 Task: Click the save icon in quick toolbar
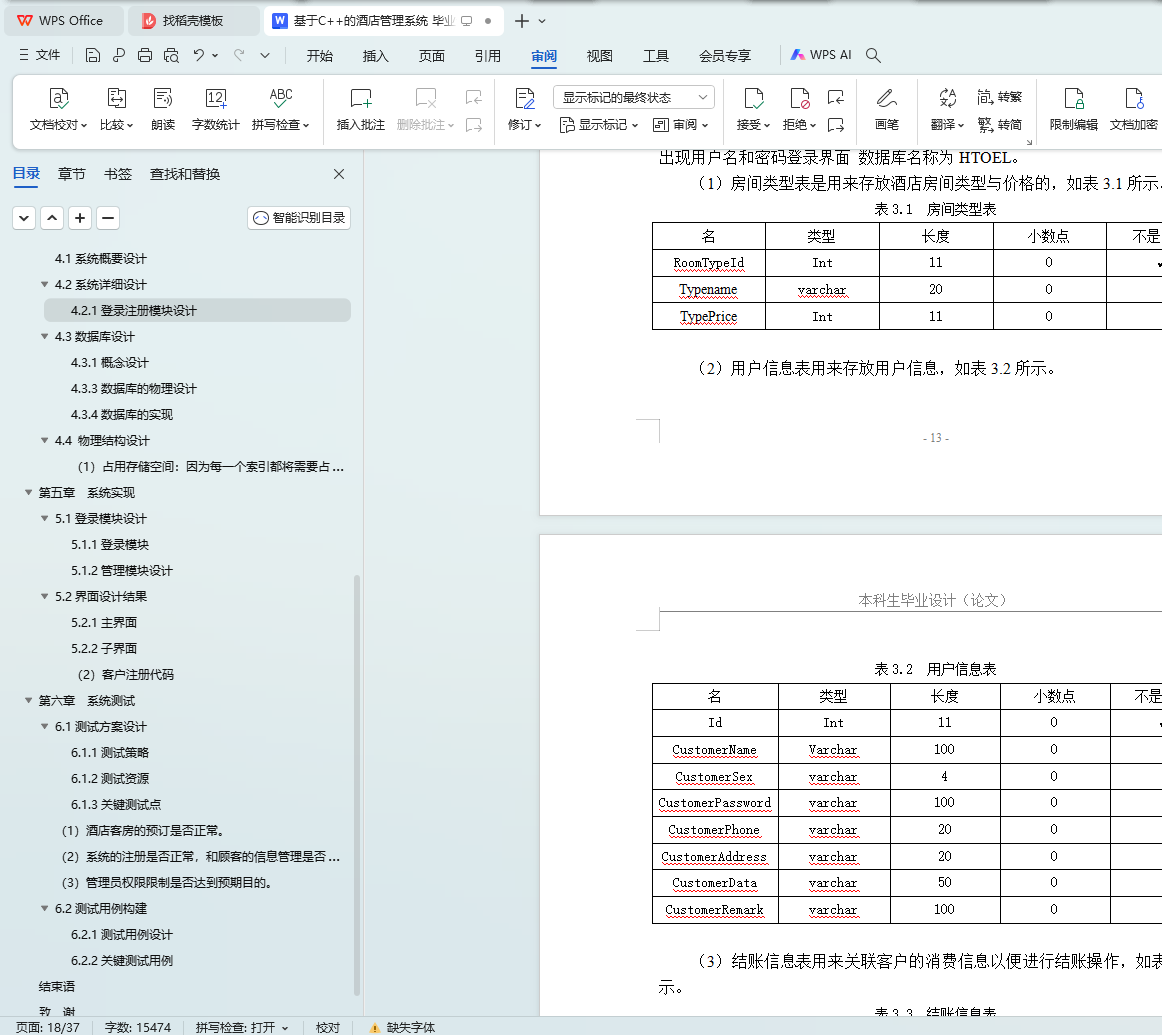(93, 55)
